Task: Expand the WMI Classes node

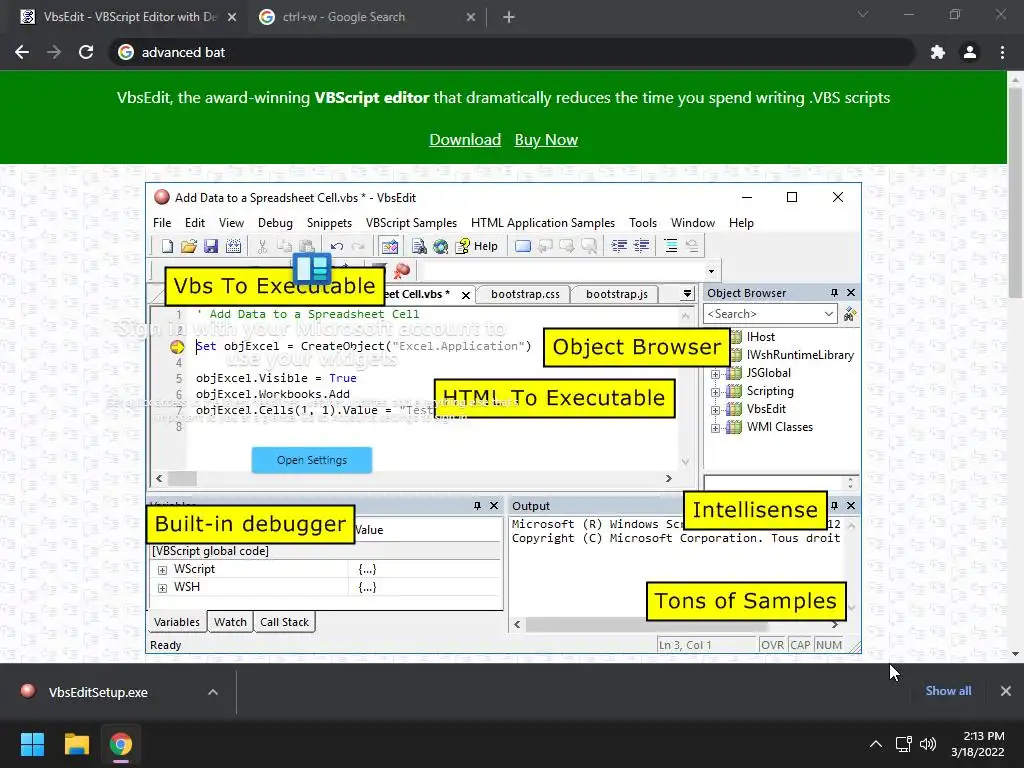Action: pyautogui.click(x=715, y=428)
